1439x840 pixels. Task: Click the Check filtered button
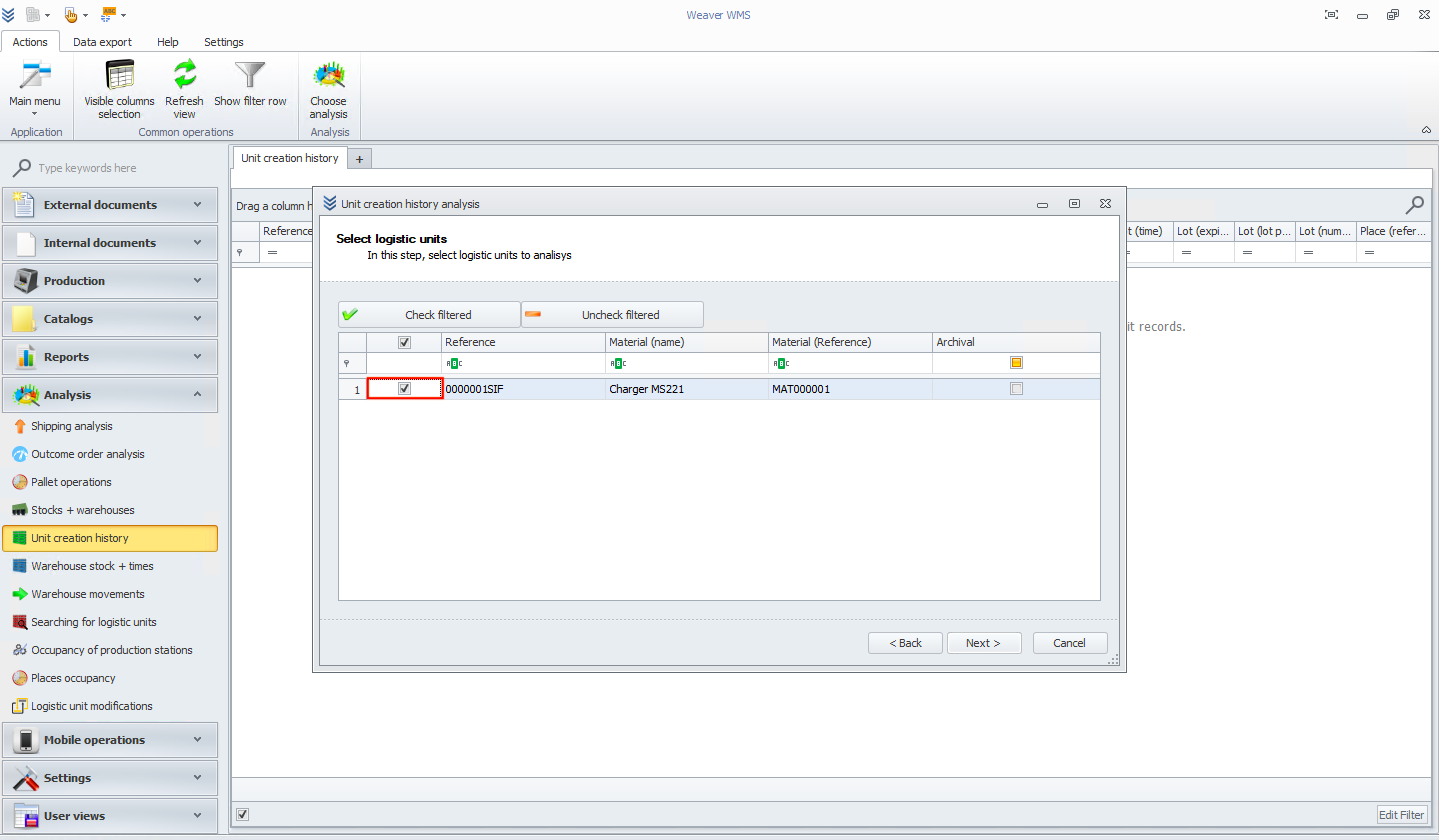pyautogui.click(x=429, y=315)
